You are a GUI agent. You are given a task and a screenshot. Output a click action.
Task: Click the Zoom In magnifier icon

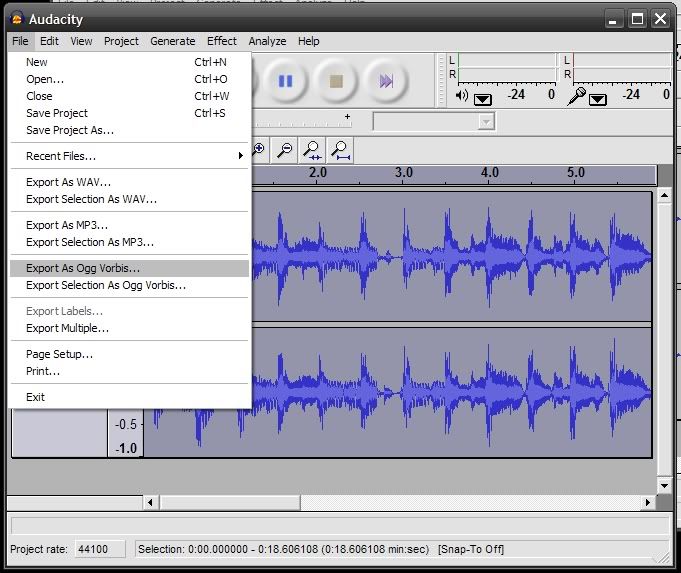pos(260,150)
